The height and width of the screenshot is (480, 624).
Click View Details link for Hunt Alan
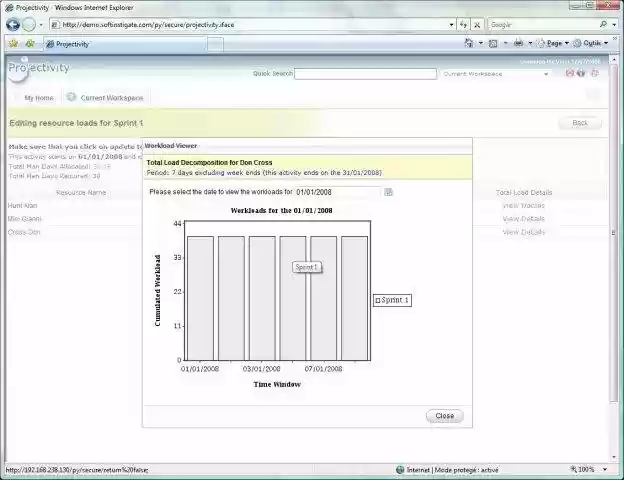click(x=523, y=205)
